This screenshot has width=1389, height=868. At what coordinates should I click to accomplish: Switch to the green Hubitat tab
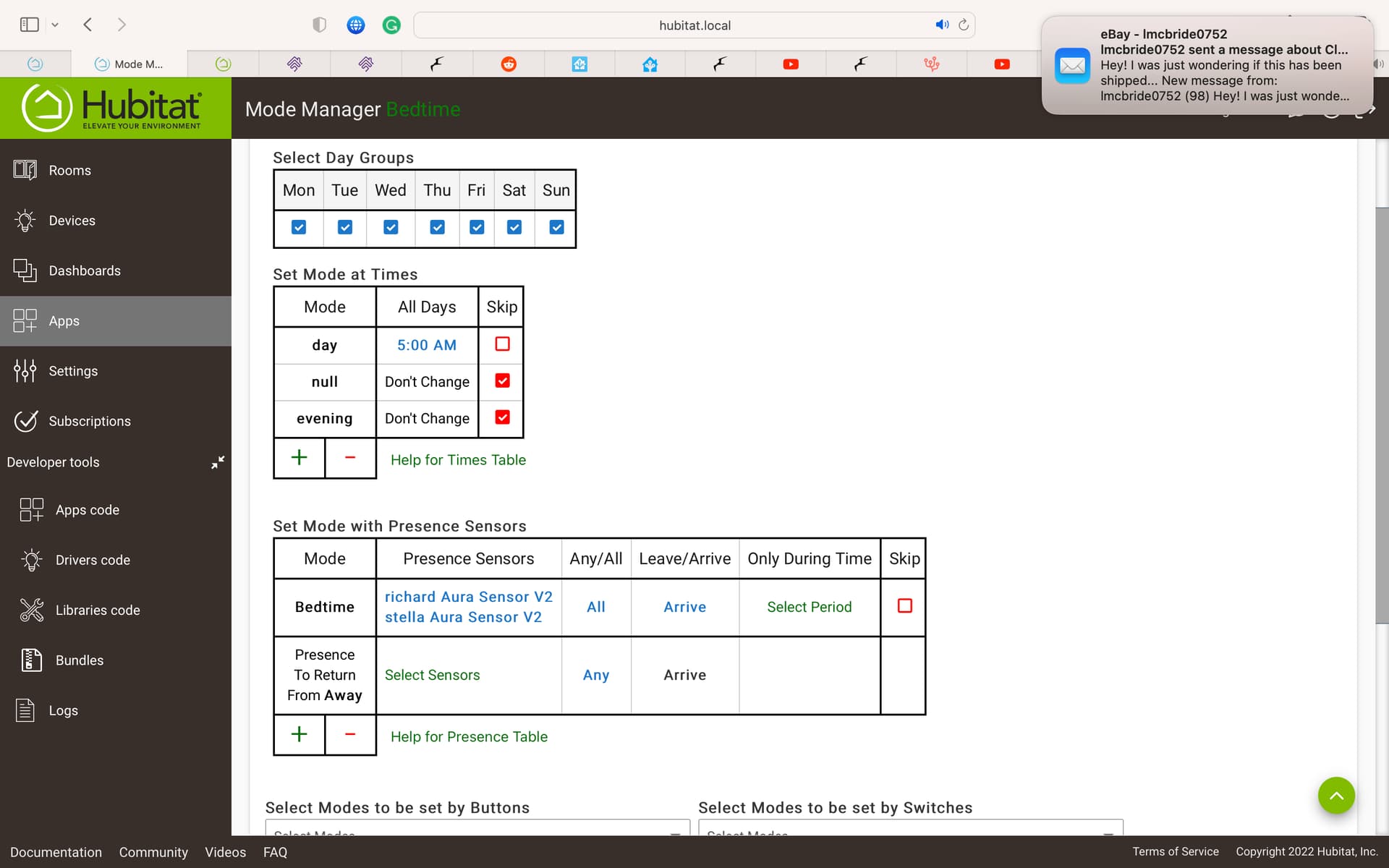point(223,64)
